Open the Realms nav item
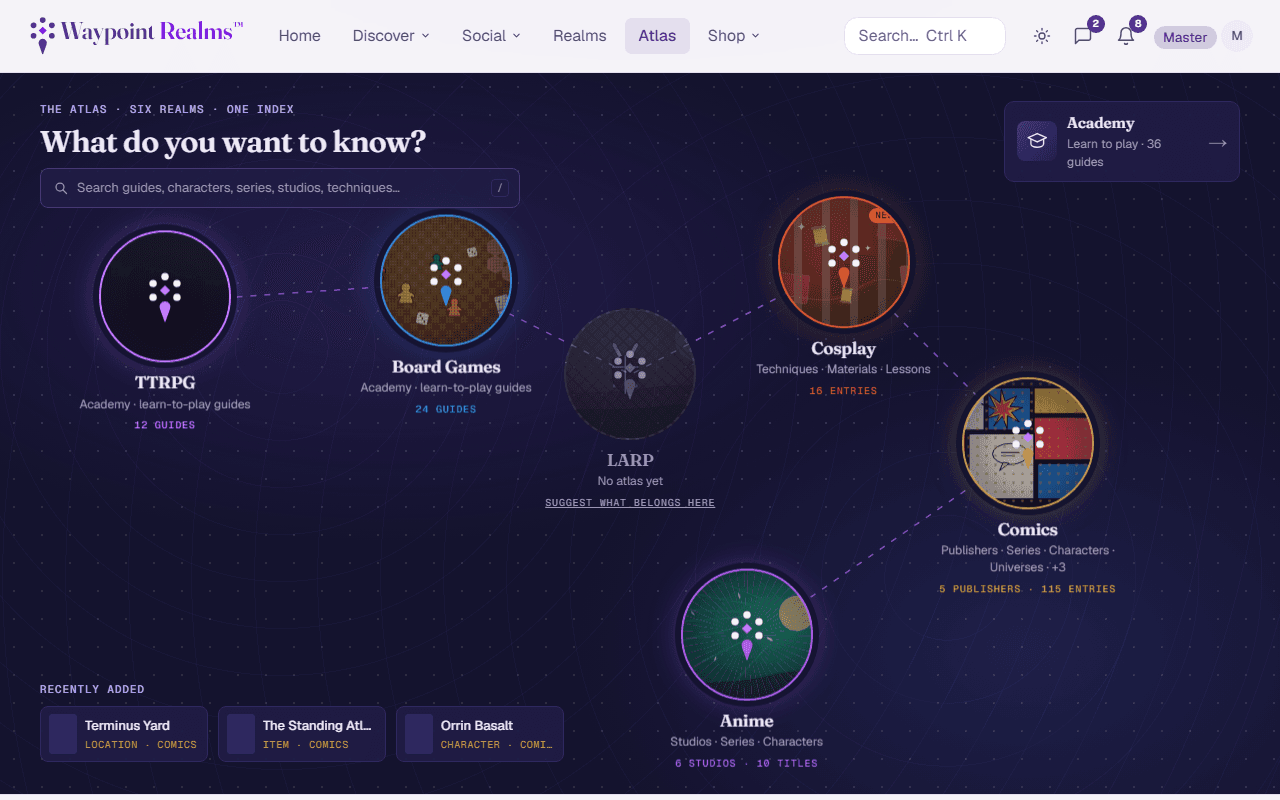1280x800 pixels. (x=580, y=36)
